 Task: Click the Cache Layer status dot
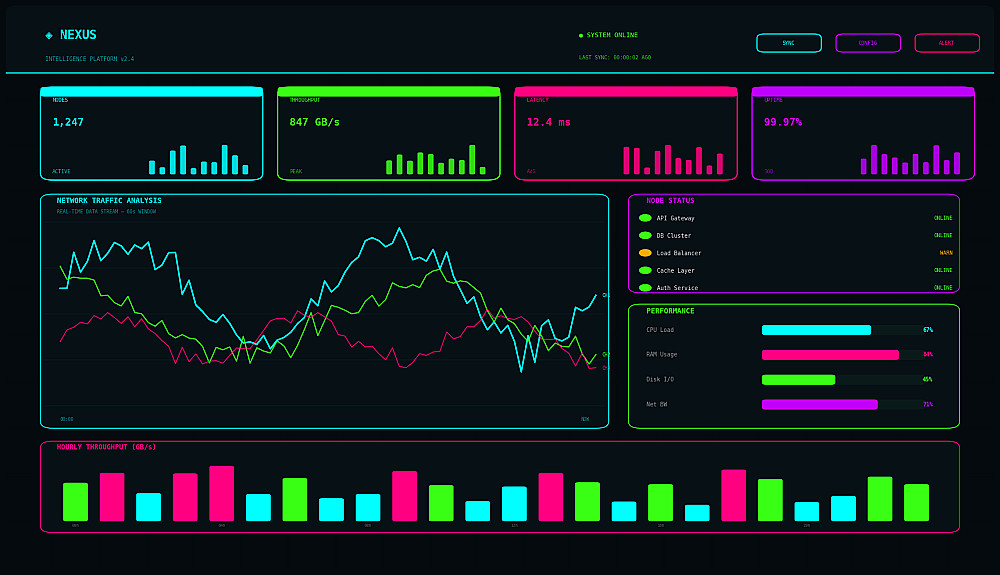point(645,270)
